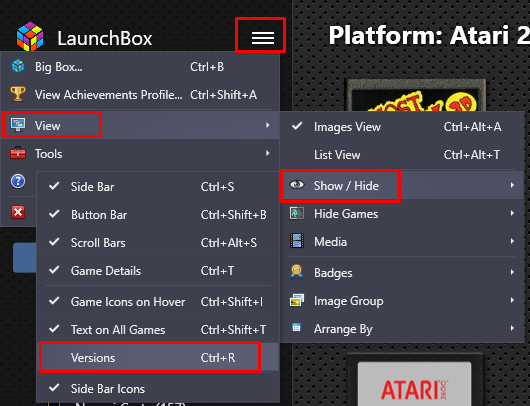The image size is (530, 406).
Task: Expand the Image Group submenu arrow
Action: (x=512, y=300)
